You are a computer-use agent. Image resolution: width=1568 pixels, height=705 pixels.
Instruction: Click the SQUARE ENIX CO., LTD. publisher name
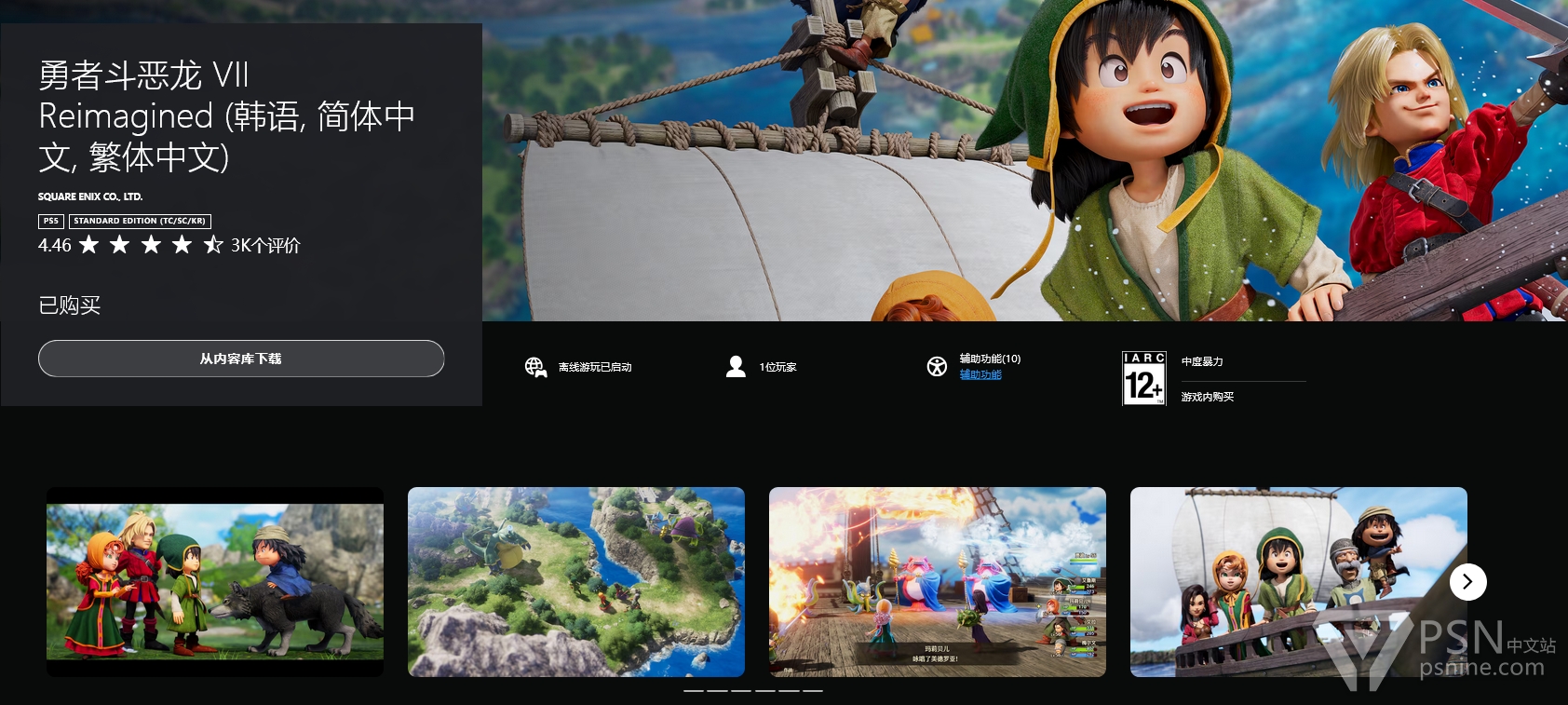coord(90,197)
